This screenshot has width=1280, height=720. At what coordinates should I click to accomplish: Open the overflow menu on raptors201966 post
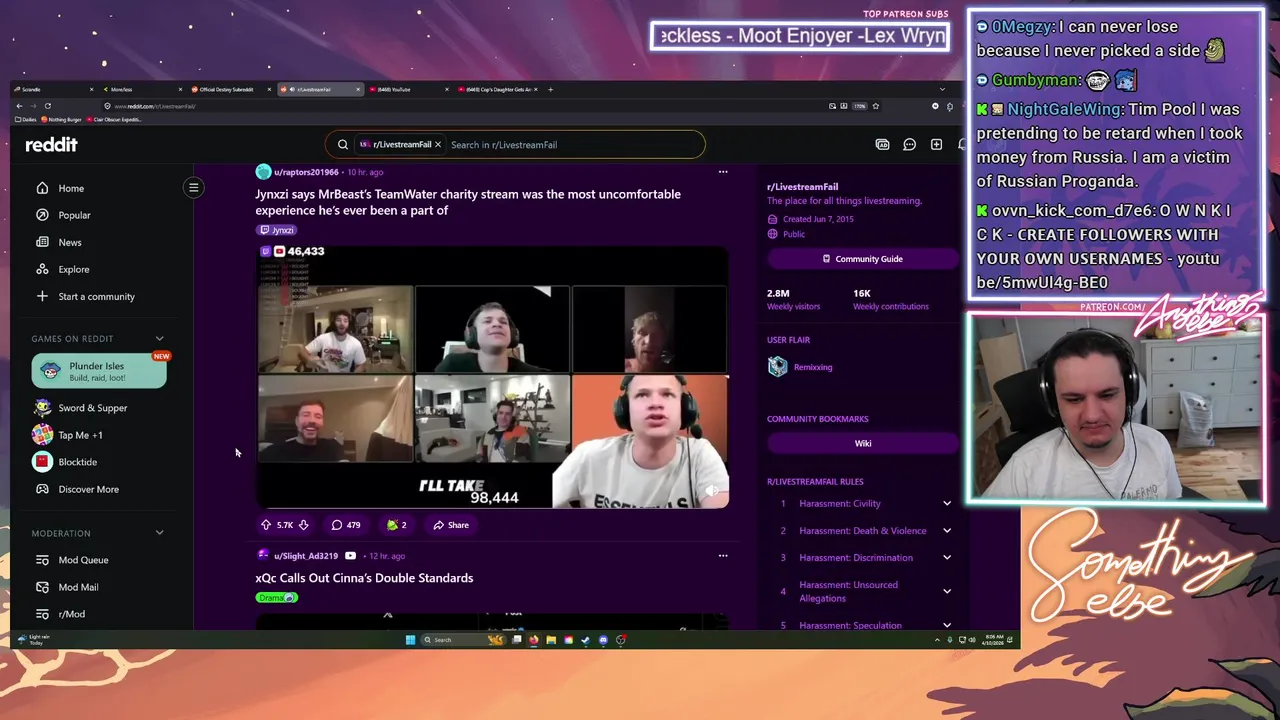coord(723,172)
